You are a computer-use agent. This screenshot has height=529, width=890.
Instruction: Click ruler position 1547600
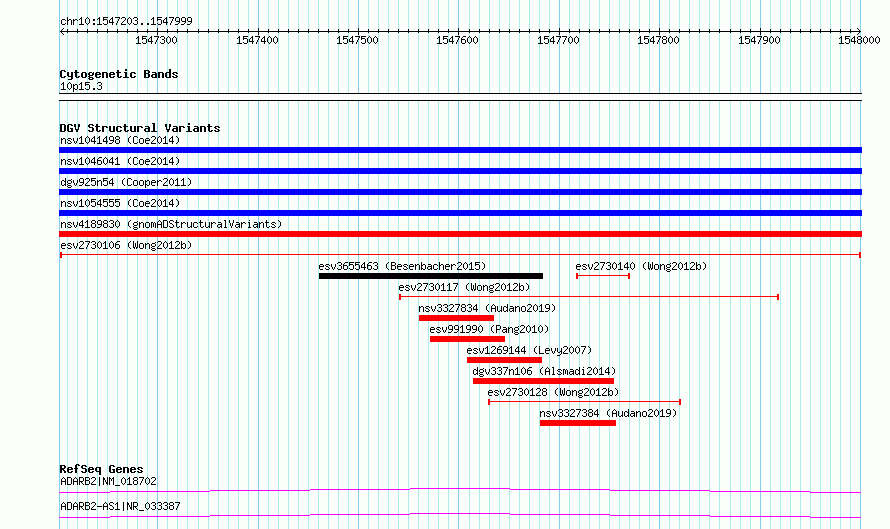coord(457,40)
